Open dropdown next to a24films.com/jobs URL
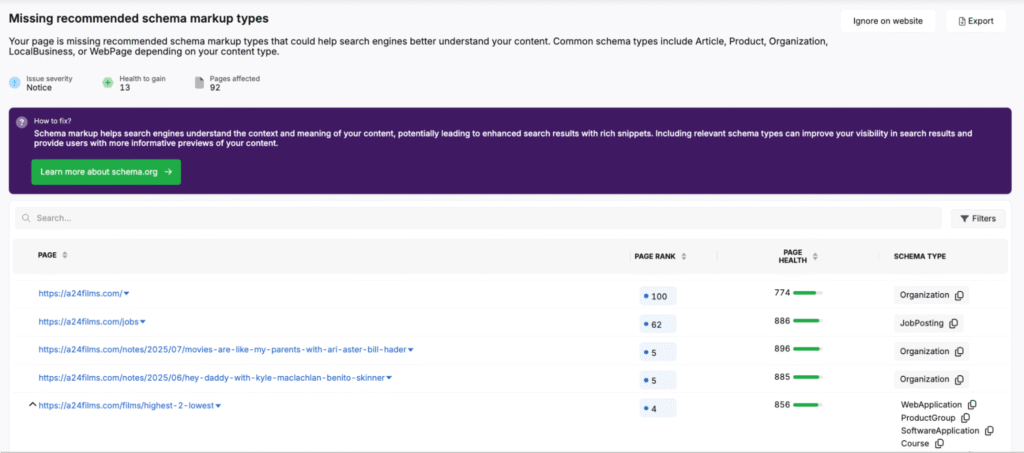This screenshot has height=453, width=1024. click(x=143, y=322)
